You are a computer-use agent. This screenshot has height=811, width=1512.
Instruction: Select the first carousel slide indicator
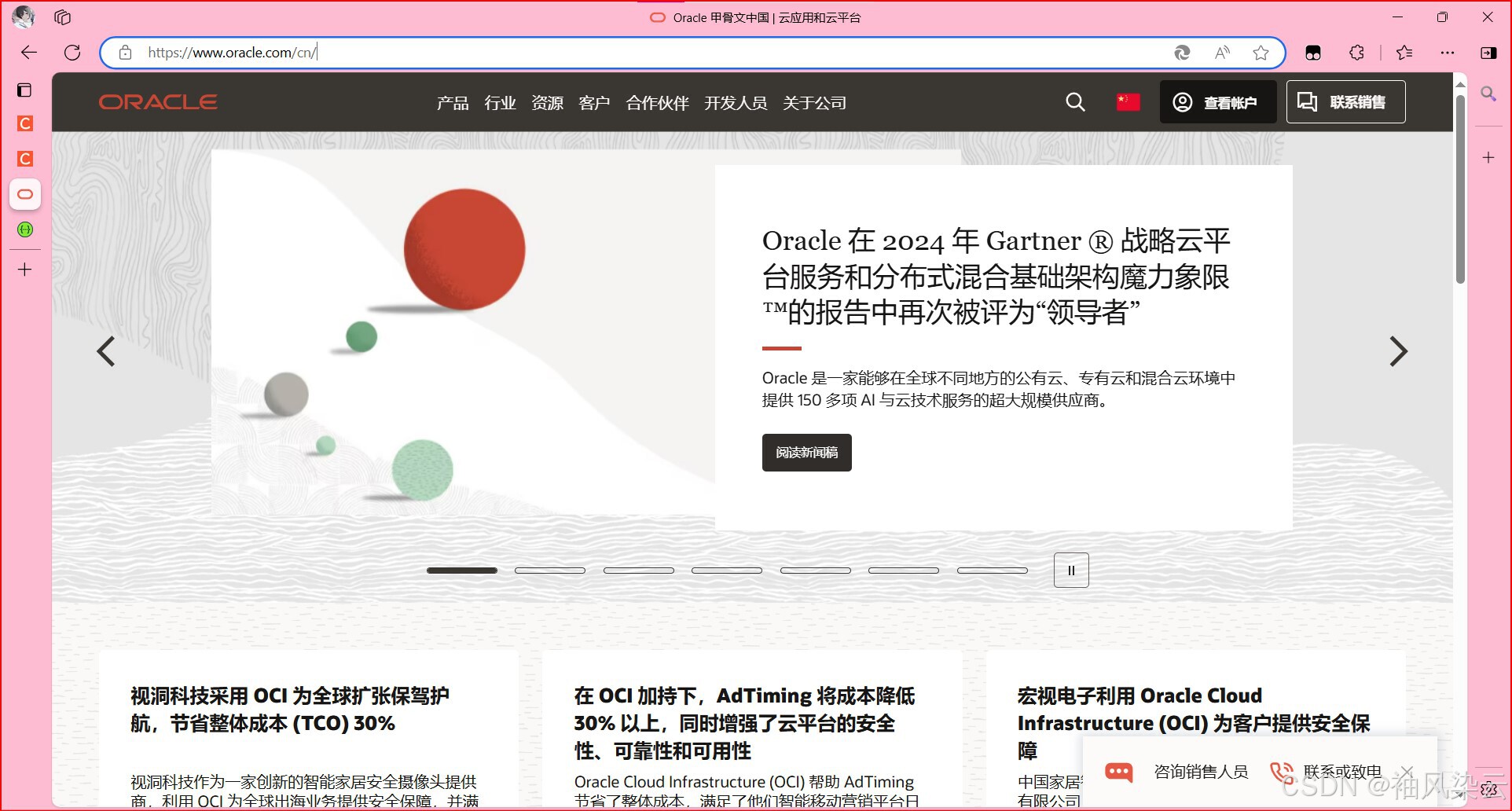coord(462,571)
